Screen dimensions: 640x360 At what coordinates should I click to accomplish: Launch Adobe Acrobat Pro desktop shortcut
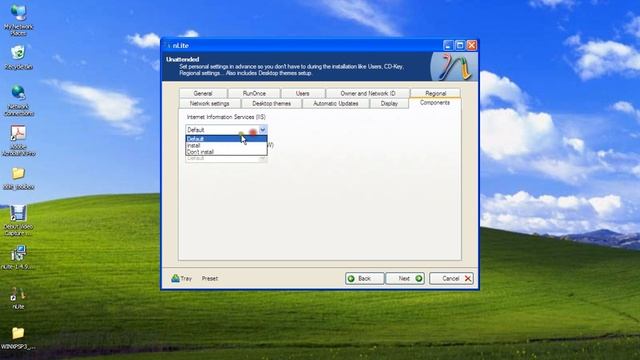tap(18, 141)
